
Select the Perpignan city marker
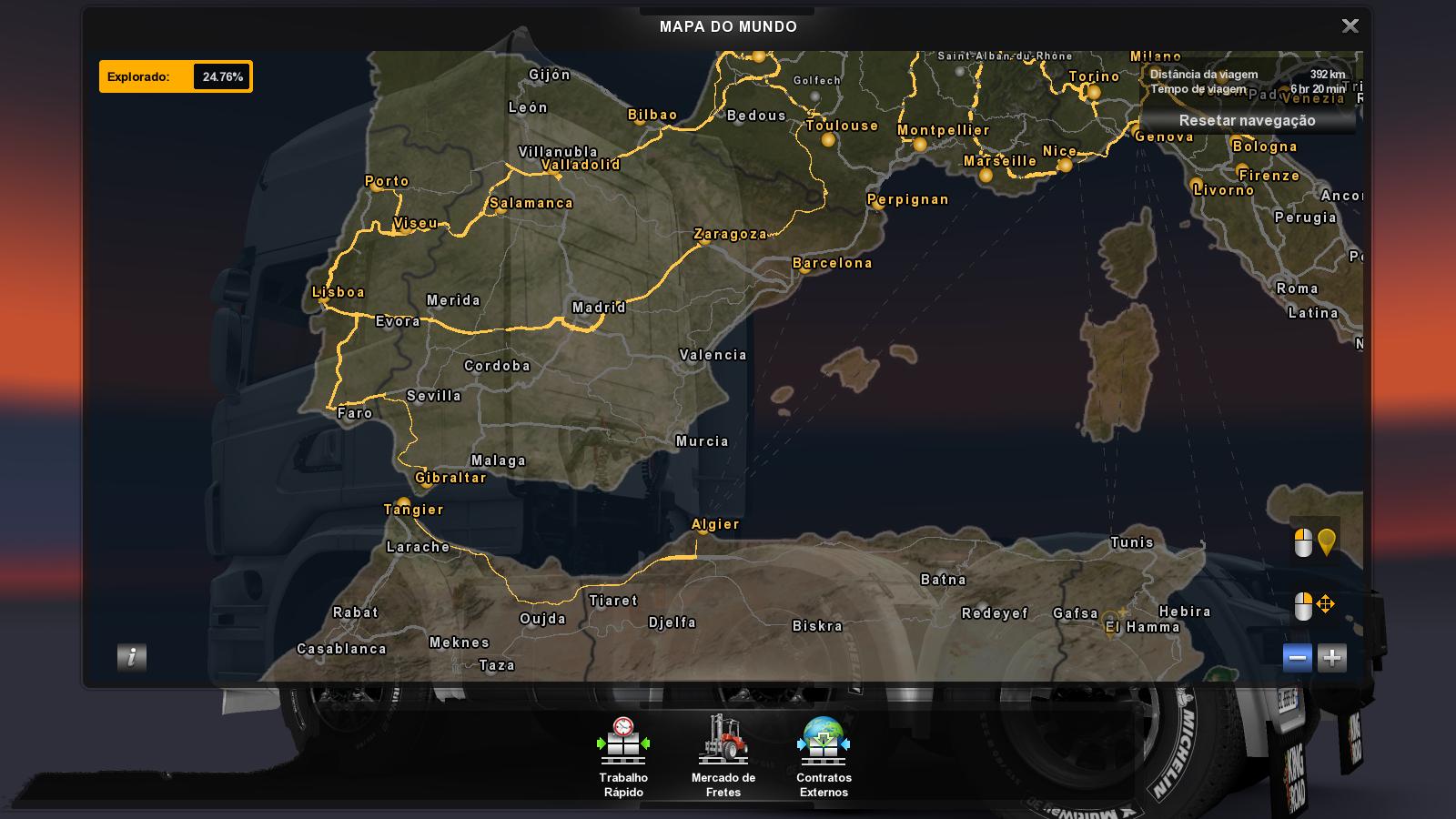coord(878,205)
